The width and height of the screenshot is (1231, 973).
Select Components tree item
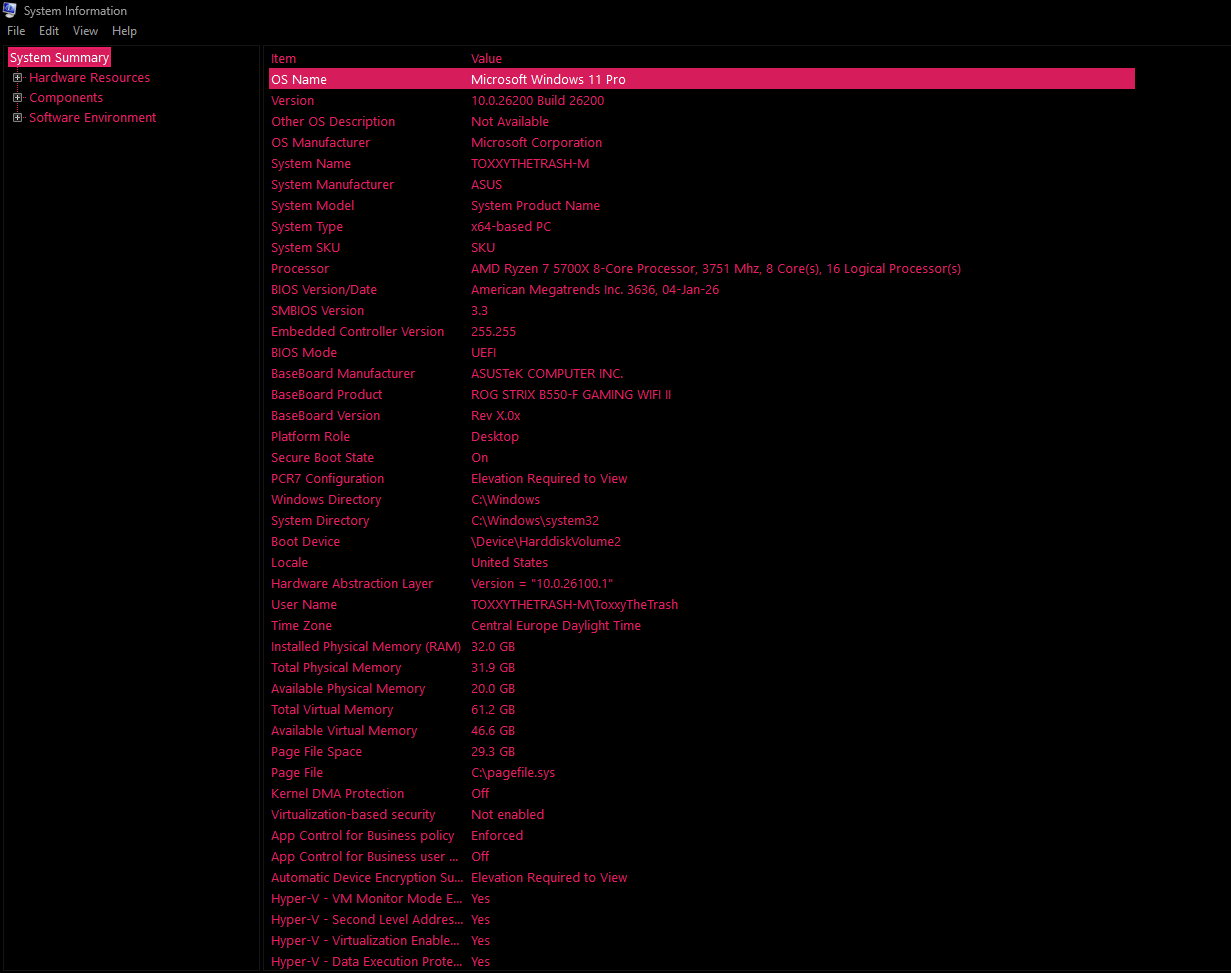coord(66,98)
